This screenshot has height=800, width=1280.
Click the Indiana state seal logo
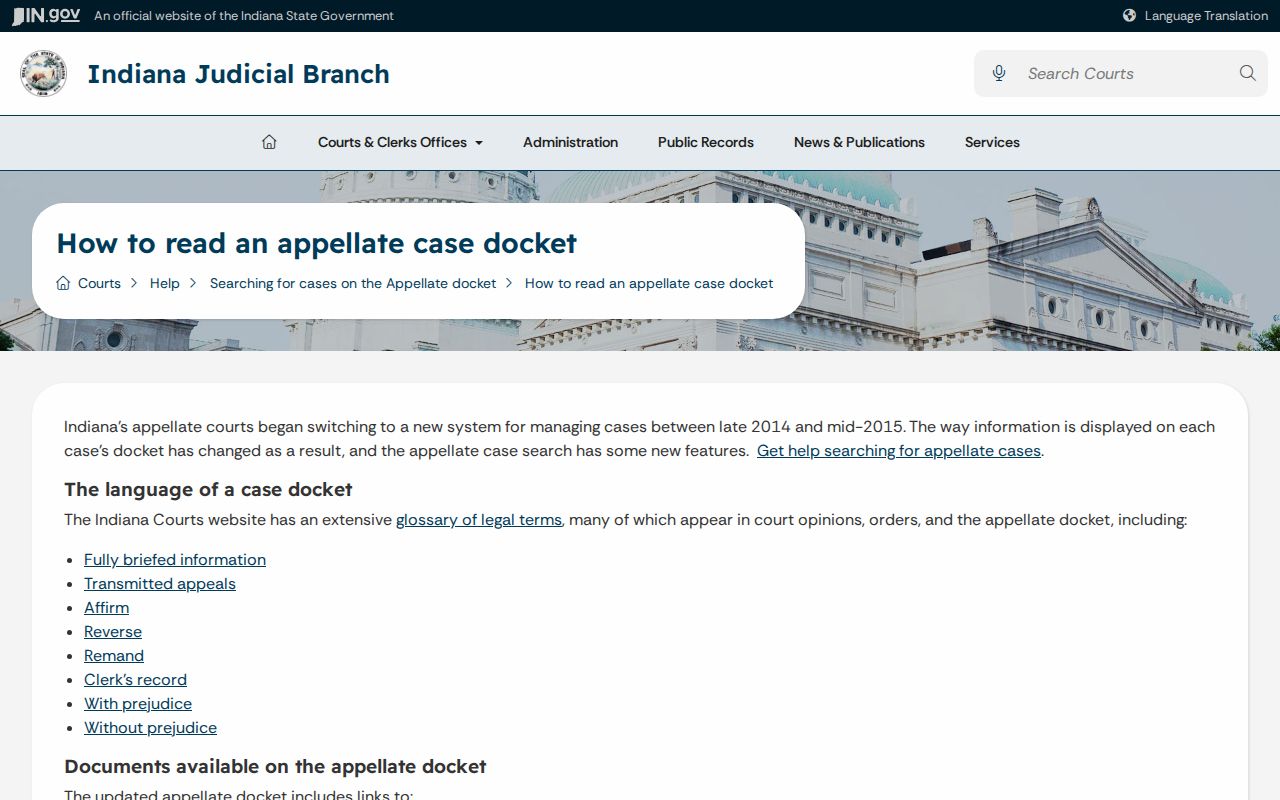(43, 74)
